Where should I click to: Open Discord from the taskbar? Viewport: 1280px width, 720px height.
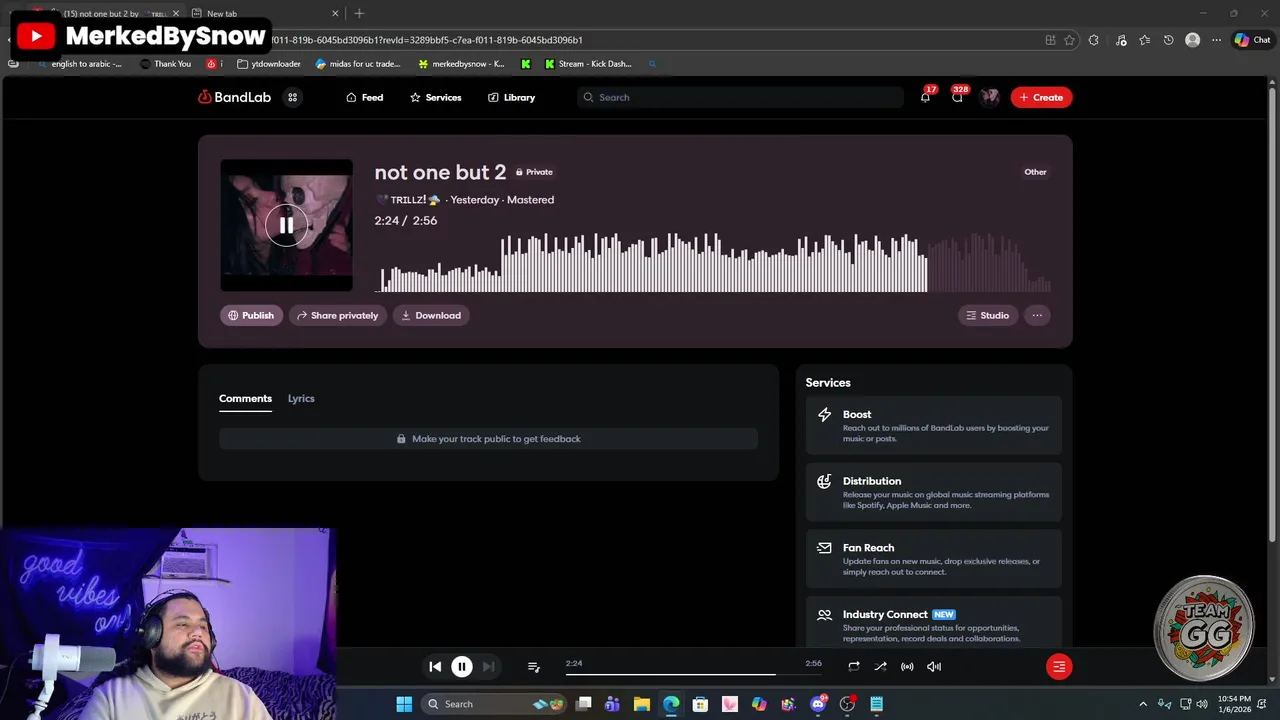coord(818,704)
